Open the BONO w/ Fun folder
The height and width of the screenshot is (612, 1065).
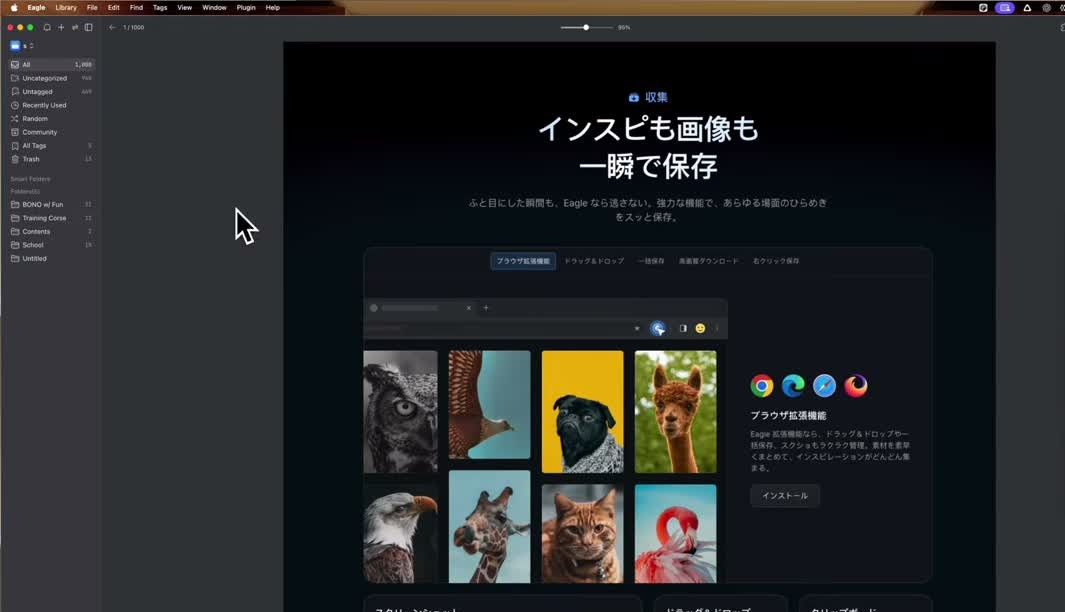[52, 204]
